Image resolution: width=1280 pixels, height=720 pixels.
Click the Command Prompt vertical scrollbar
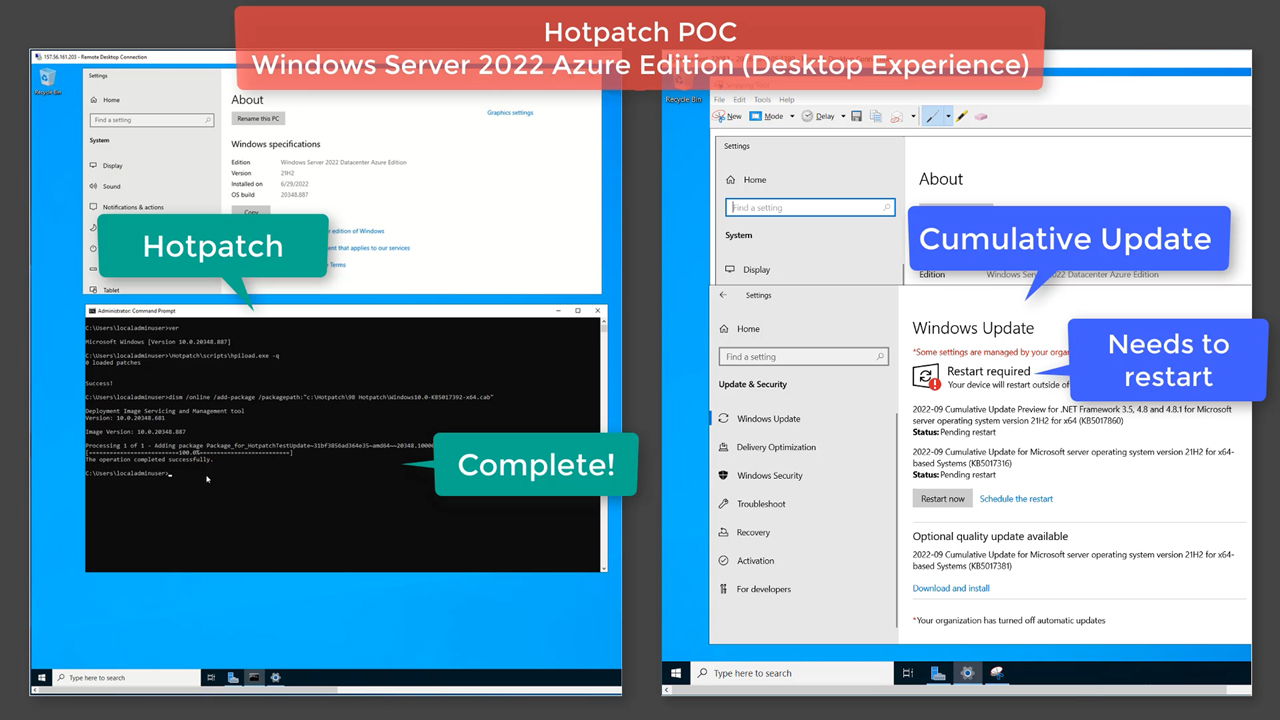point(603,445)
